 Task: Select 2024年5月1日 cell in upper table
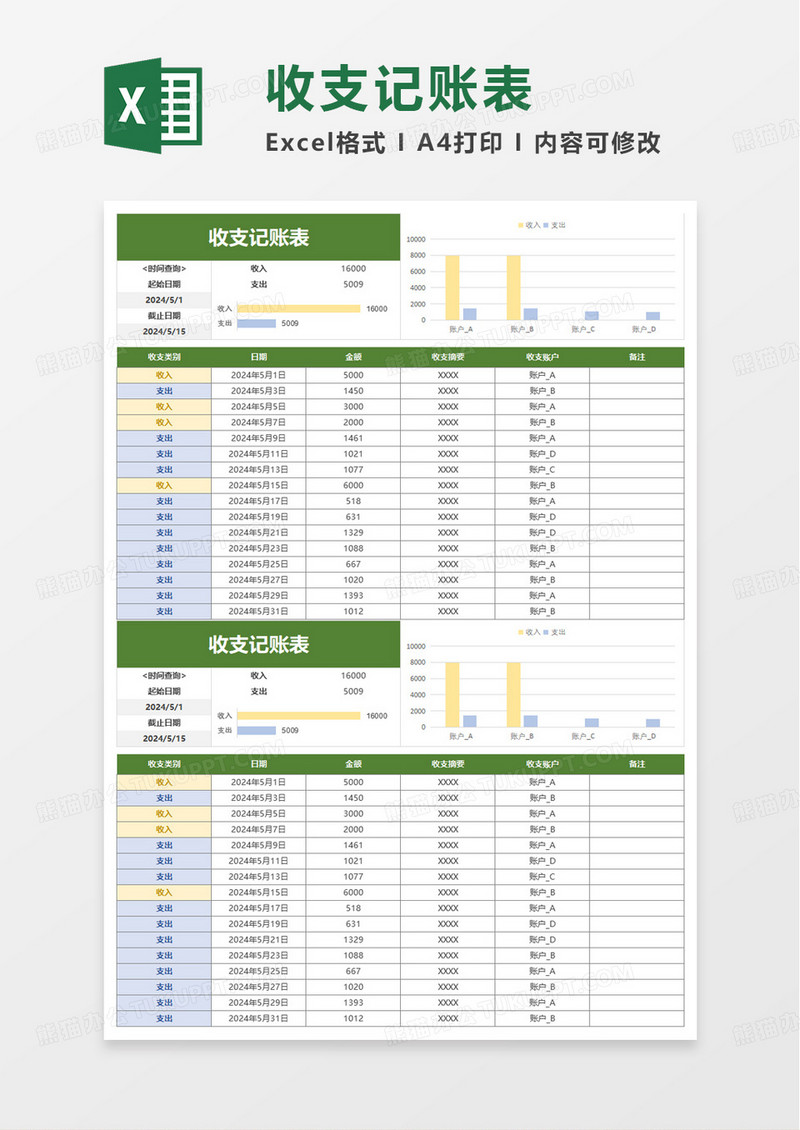pyautogui.click(x=259, y=375)
